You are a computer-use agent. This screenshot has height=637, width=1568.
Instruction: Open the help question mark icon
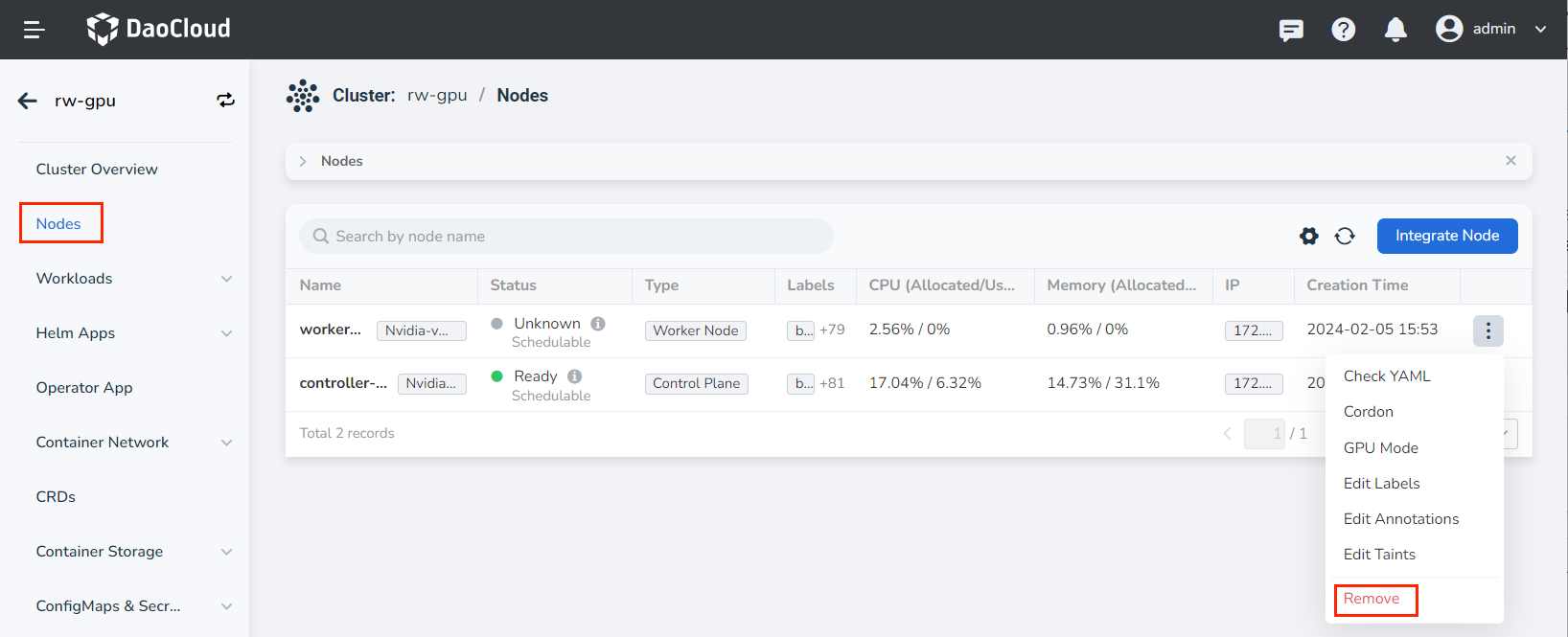point(1343,30)
